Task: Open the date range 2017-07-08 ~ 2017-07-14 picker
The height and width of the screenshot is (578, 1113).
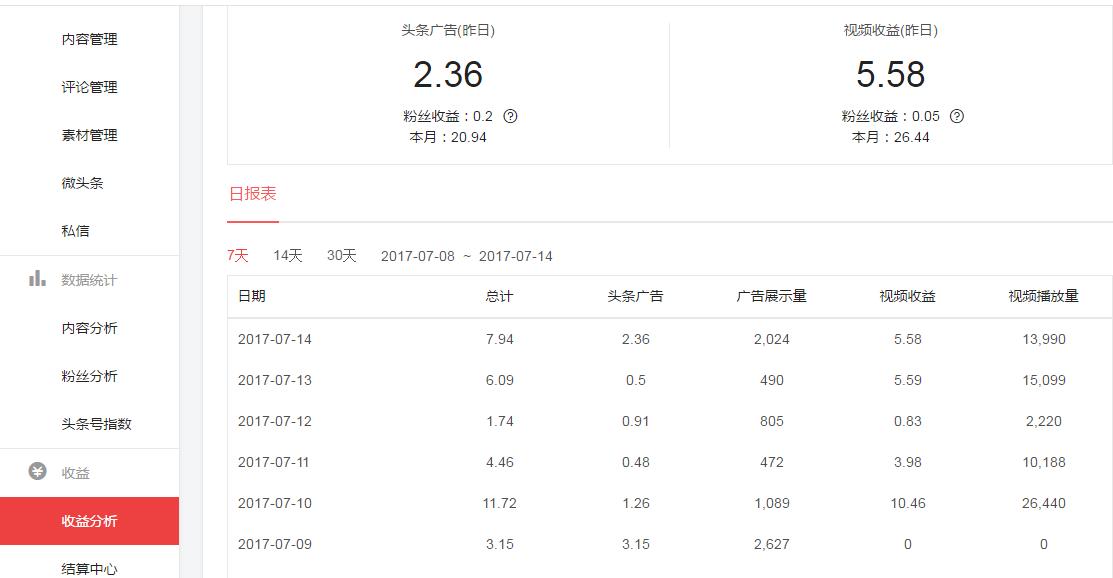Action: (x=468, y=256)
